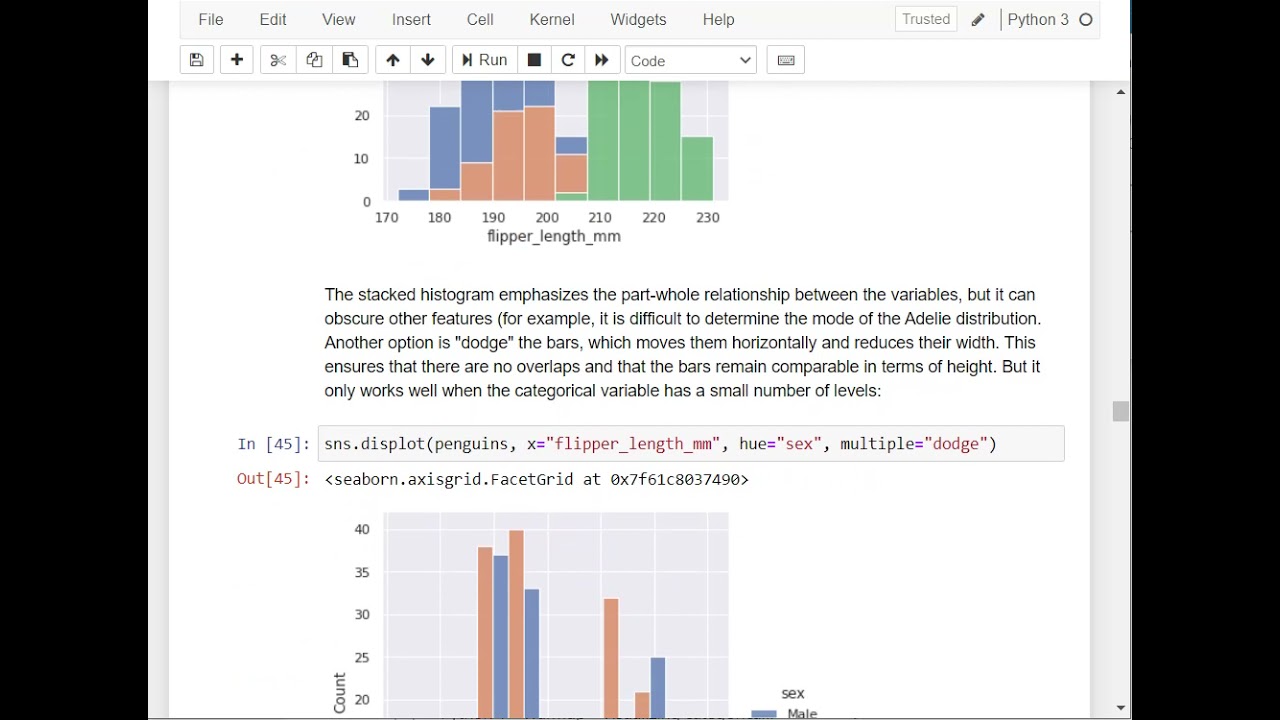The image size is (1280, 720).
Task: Open the Widgets menu
Action: pyautogui.click(x=638, y=19)
